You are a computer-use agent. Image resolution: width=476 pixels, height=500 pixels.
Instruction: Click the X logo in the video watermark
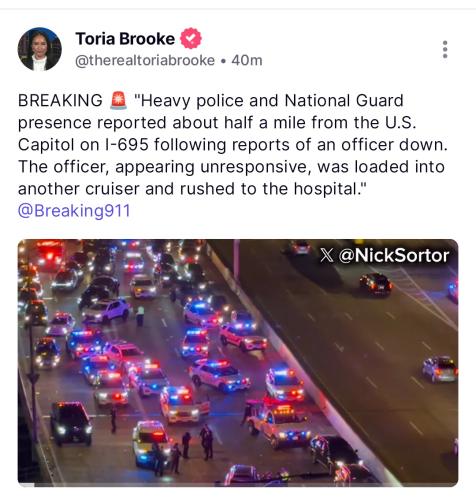[x=327, y=256]
